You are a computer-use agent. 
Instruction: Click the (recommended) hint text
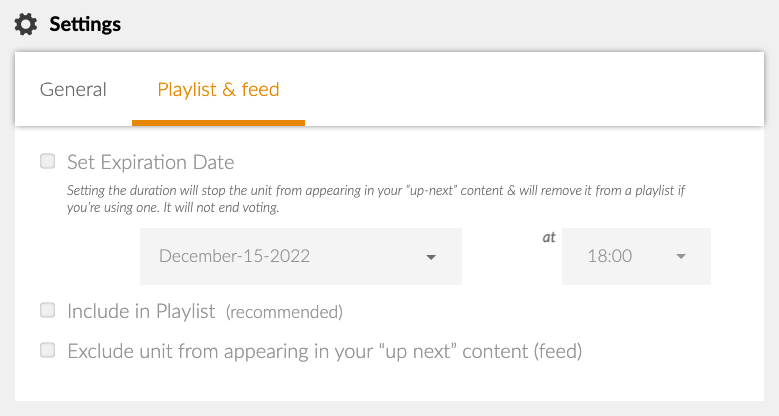[284, 312]
